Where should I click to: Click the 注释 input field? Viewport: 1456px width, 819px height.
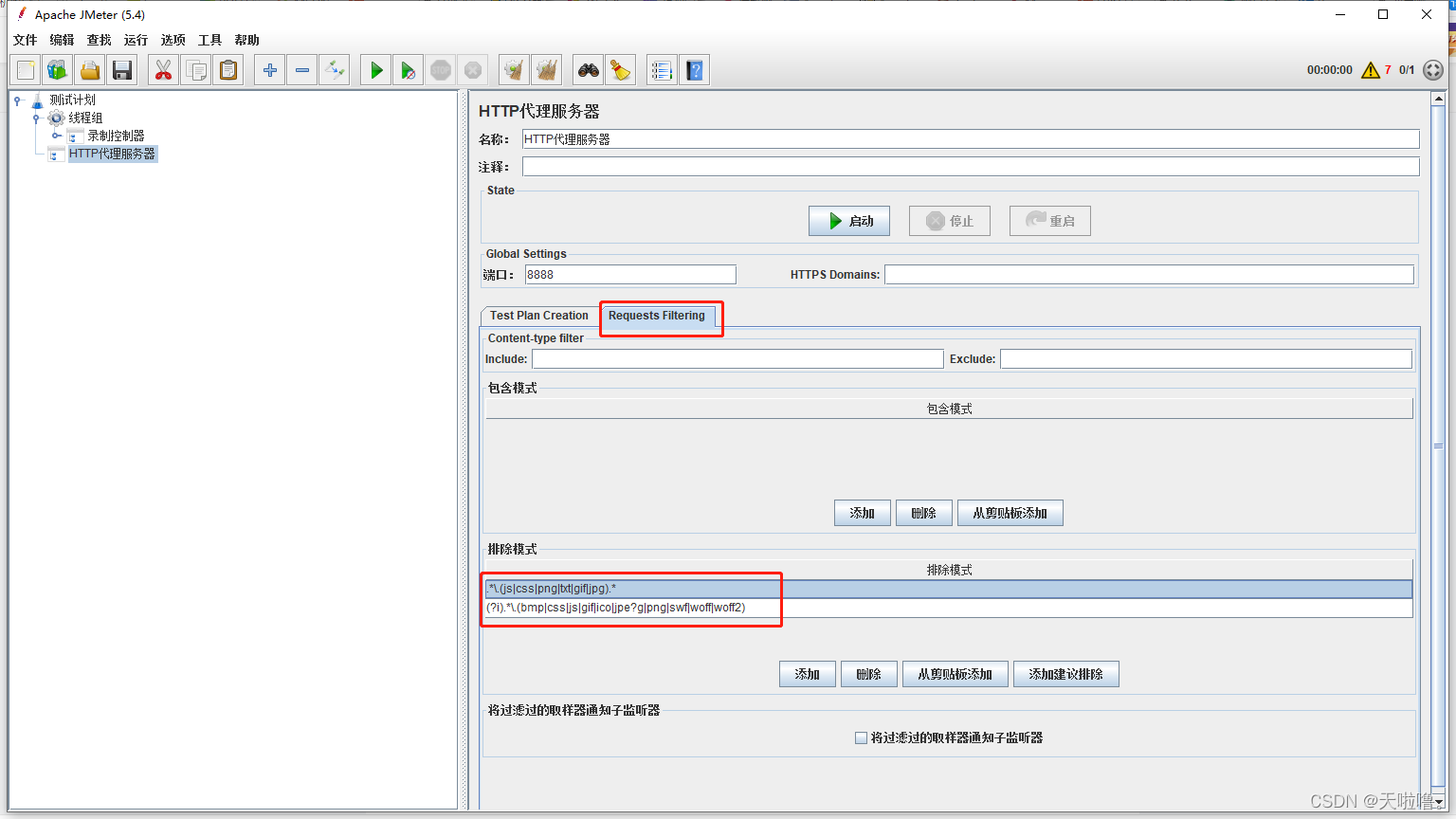[x=971, y=167]
